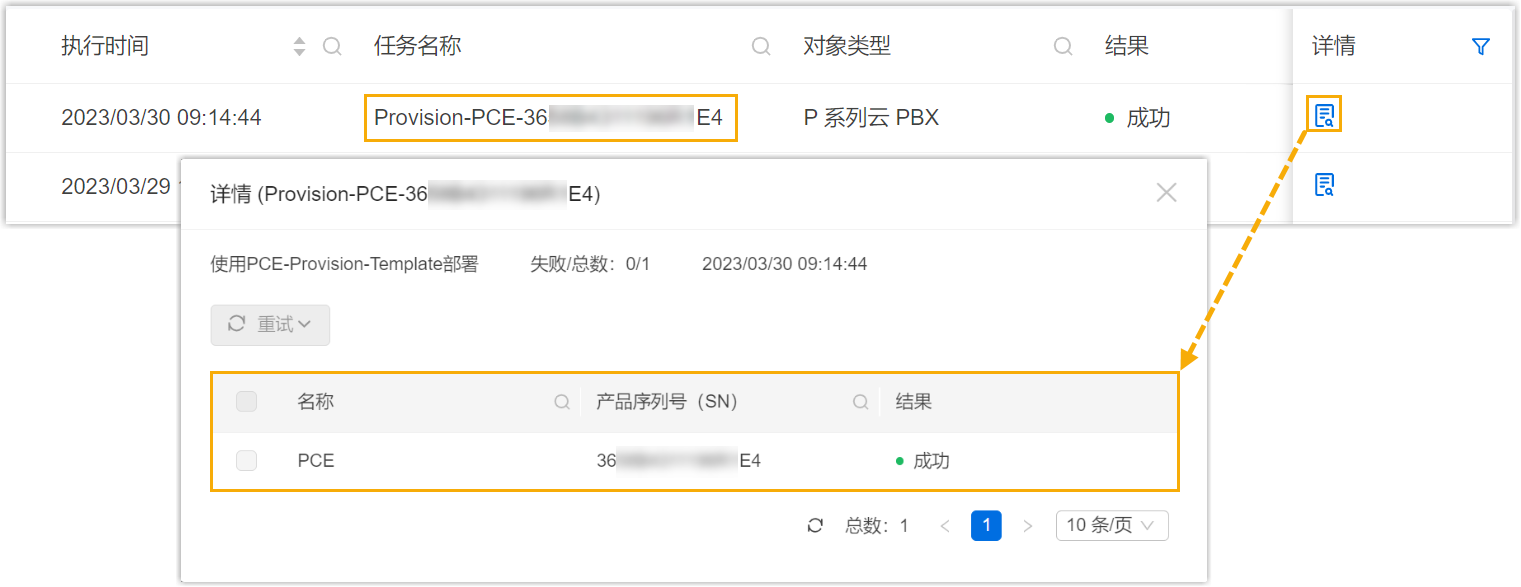Check the PCE row checkbox
Viewport: 1521px width, 587px height.
coord(246,461)
